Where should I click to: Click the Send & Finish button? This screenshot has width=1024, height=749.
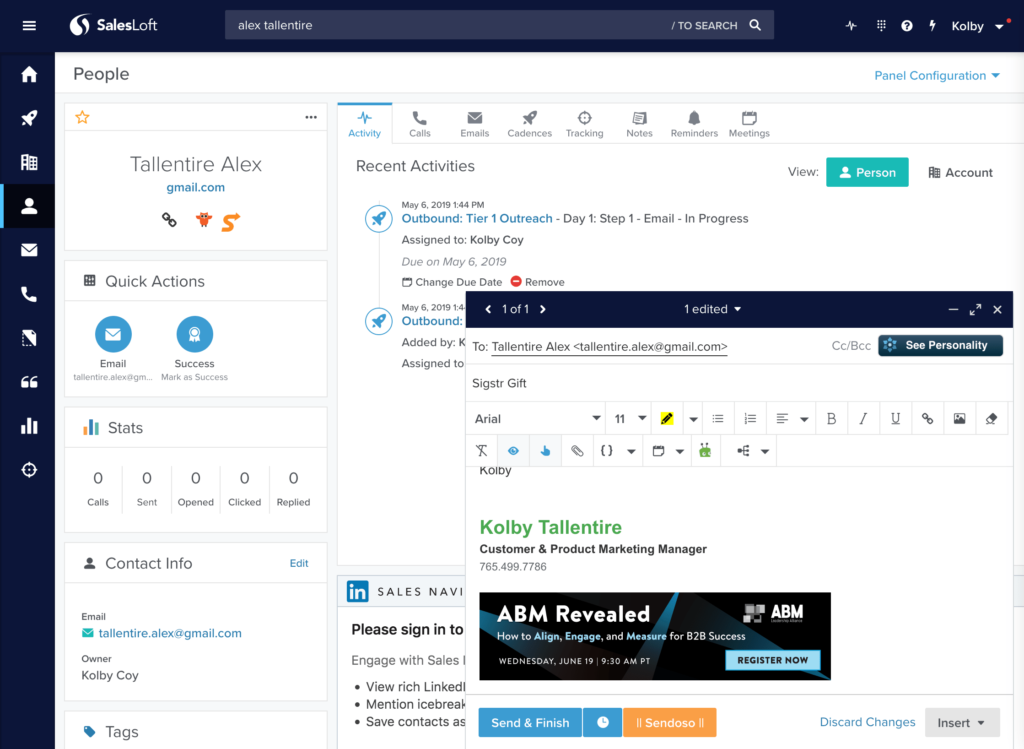click(x=530, y=722)
